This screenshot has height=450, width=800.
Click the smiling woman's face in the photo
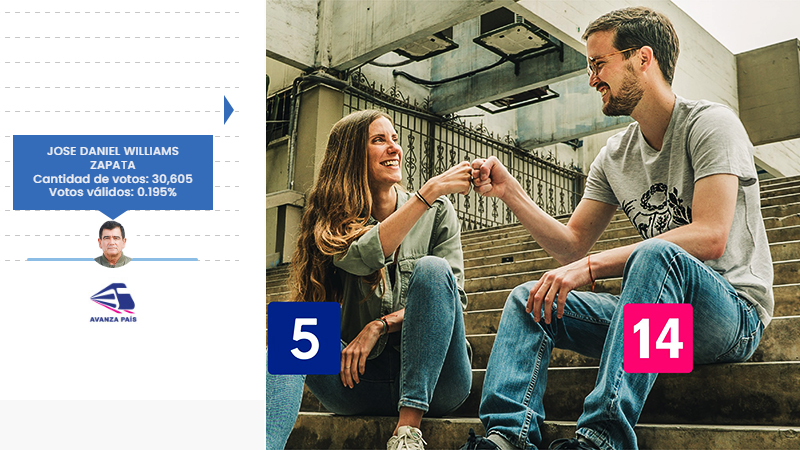click(383, 147)
